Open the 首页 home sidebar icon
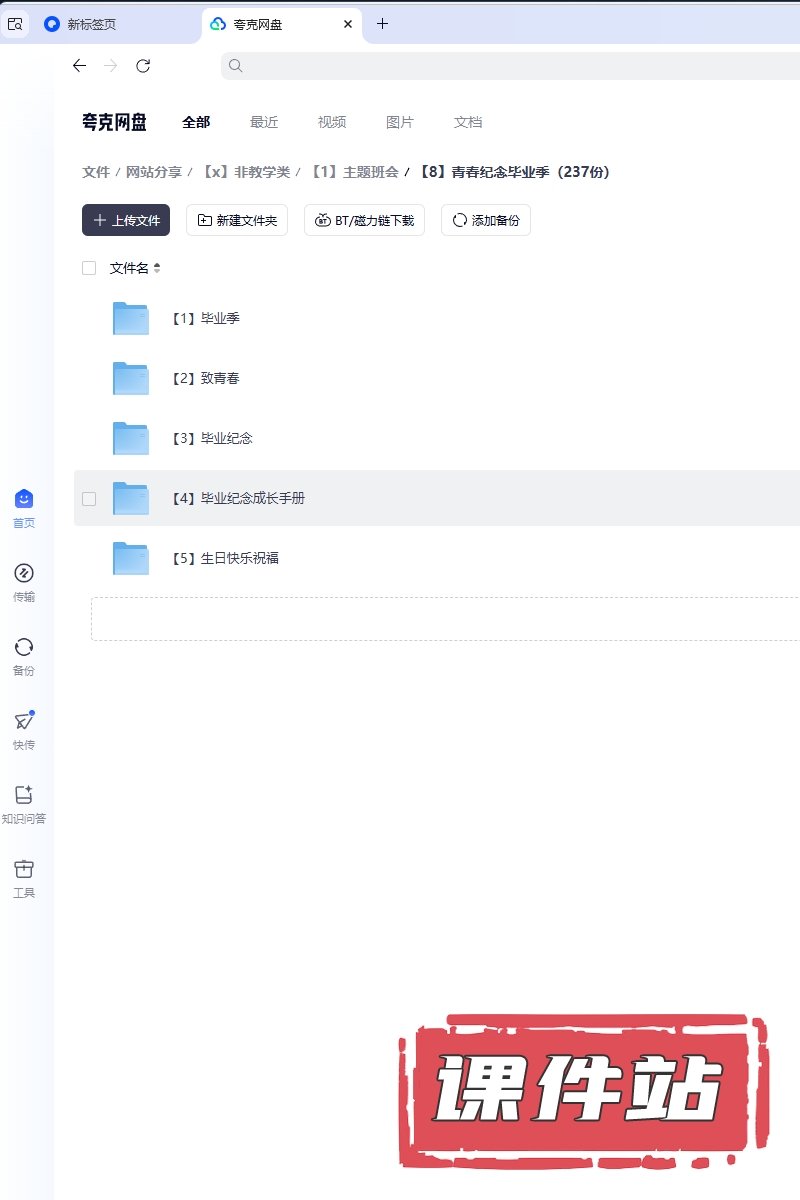800x1200 pixels. pyautogui.click(x=24, y=500)
